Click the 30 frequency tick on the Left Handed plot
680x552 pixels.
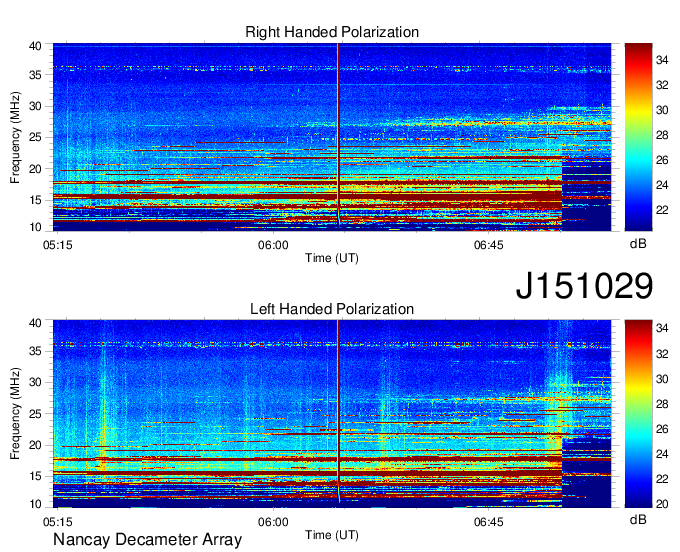point(35,382)
